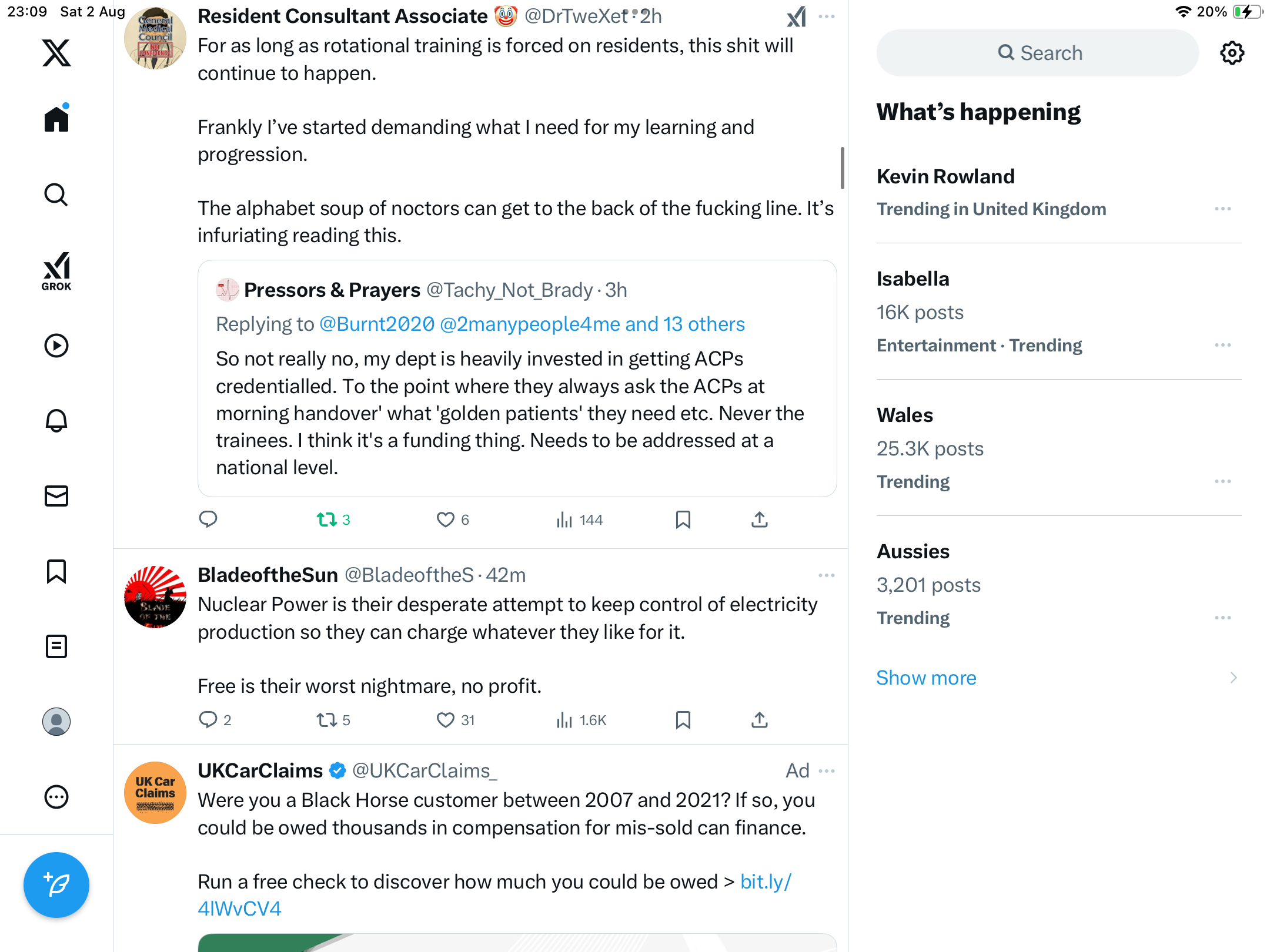
Task: Open Messages envelope in sidebar
Action: pos(56,496)
